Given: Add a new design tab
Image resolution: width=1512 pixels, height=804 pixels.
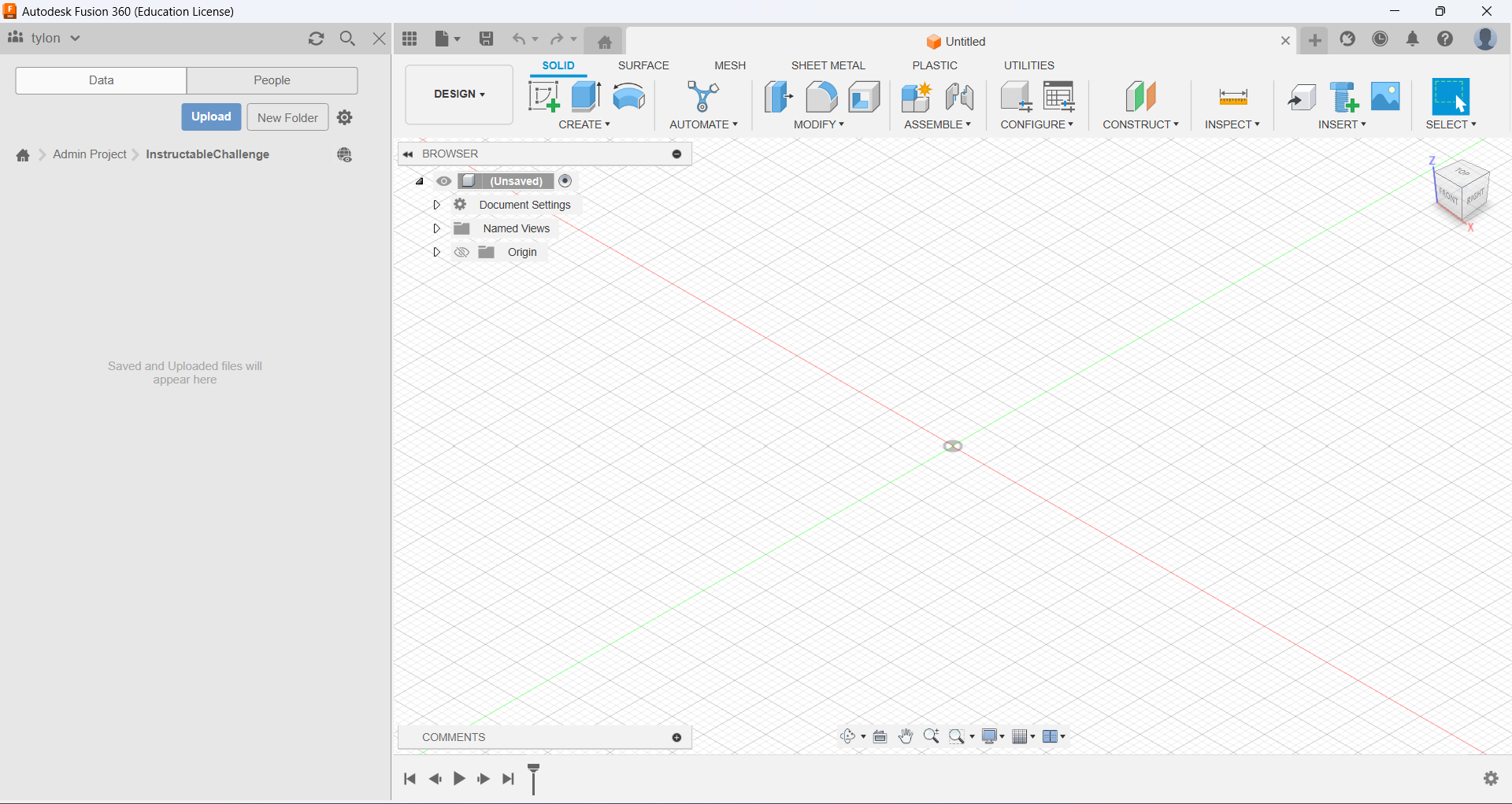Looking at the screenshot, I should point(1315,40).
